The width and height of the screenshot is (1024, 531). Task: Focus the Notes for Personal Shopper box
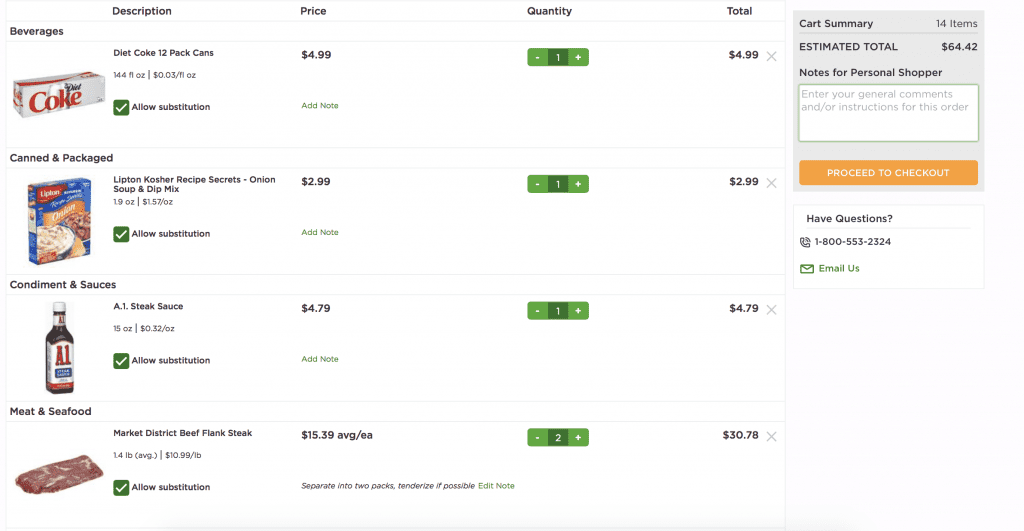point(888,112)
